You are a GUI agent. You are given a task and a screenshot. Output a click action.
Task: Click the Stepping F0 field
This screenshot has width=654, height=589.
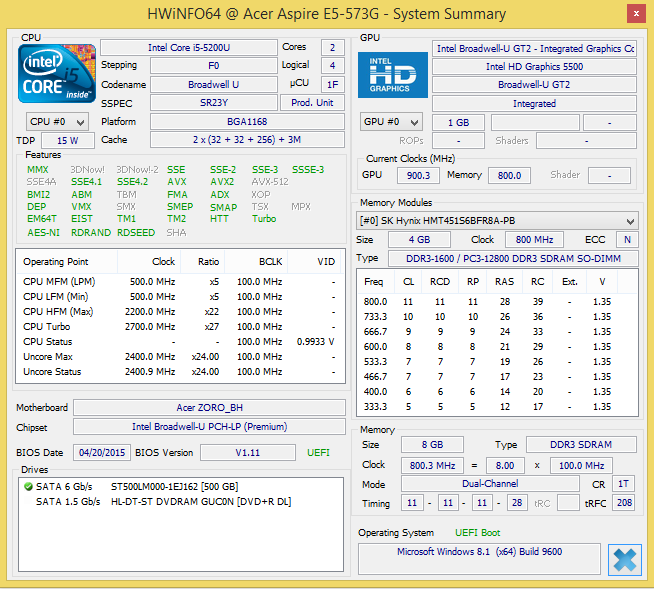click(214, 65)
